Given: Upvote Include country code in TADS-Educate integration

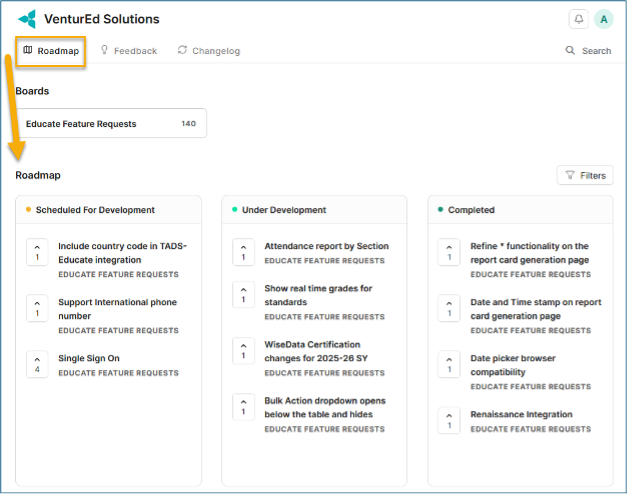Looking at the screenshot, I should [37, 252].
